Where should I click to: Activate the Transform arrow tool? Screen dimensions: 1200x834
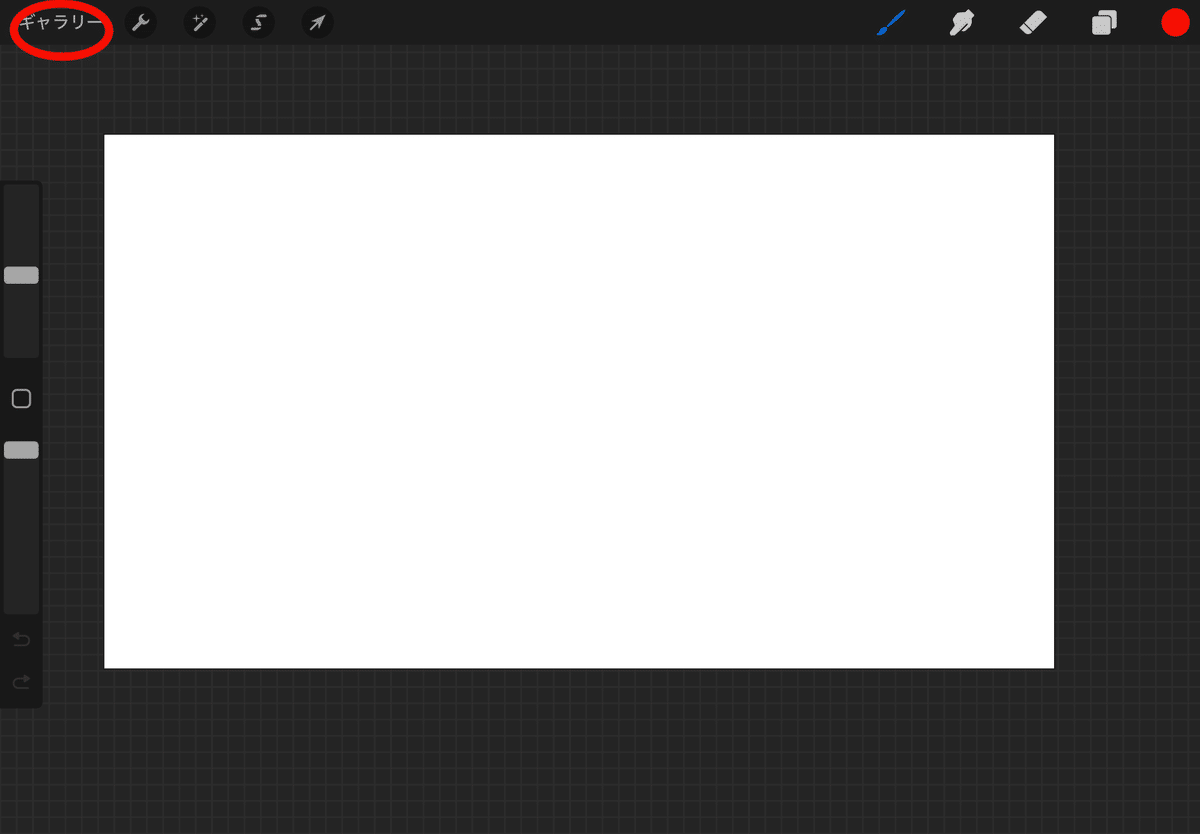(x=317, y=23)
